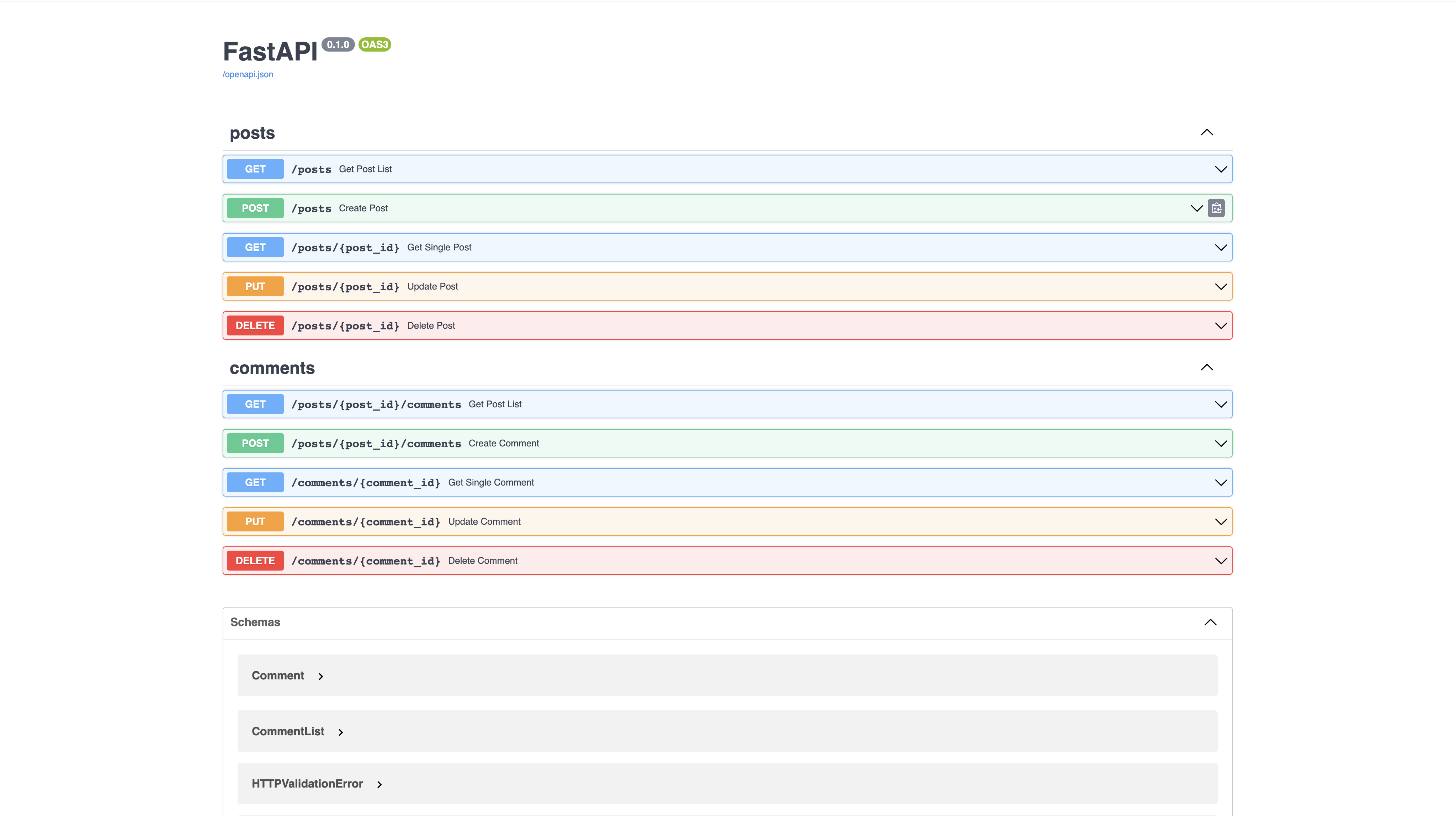Click the OAS3 badge
Viewport: 1456px width, 816px height.
click(x=375, y=45)
